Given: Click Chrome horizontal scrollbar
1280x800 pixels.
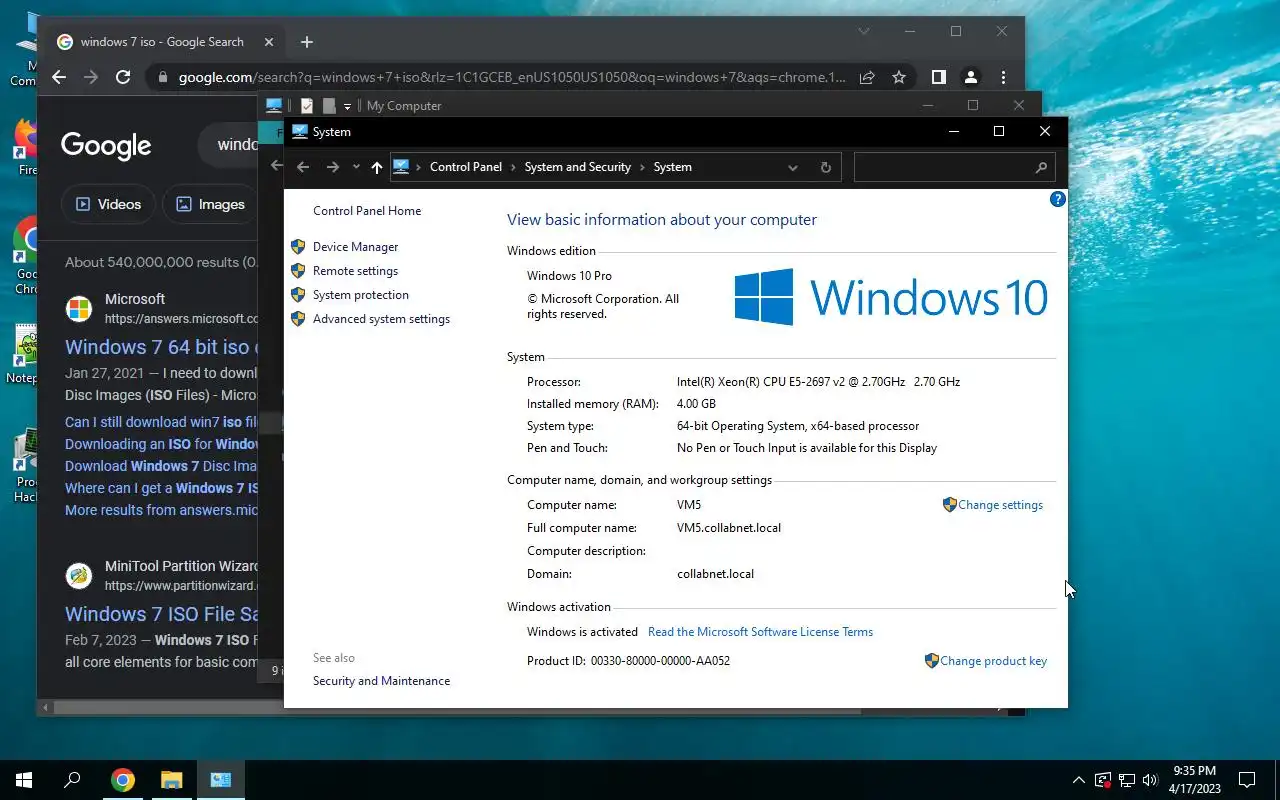Looking at the screenshot, I should pos(458,708).
